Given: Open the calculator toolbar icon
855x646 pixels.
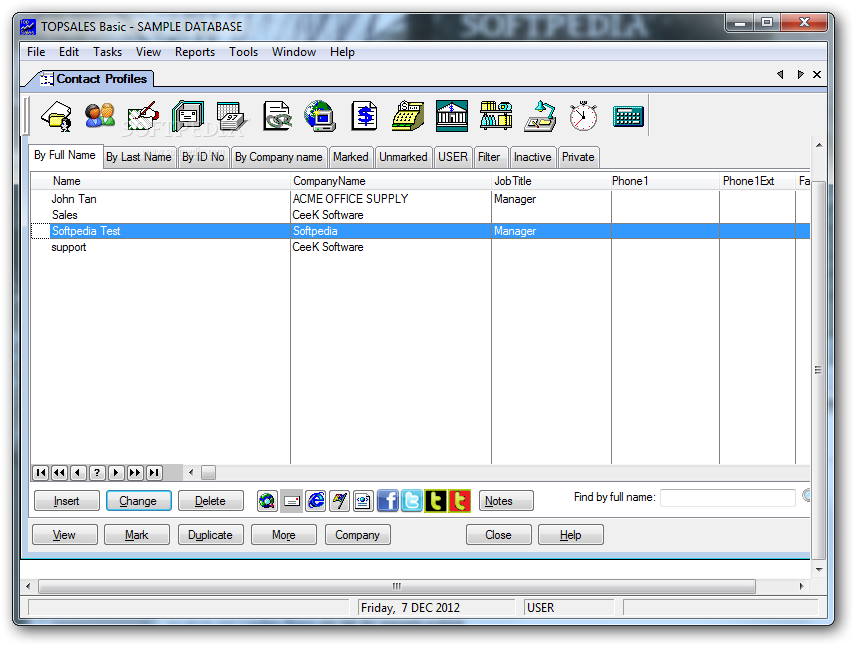Looking at the screenshot, I should 628,117.
